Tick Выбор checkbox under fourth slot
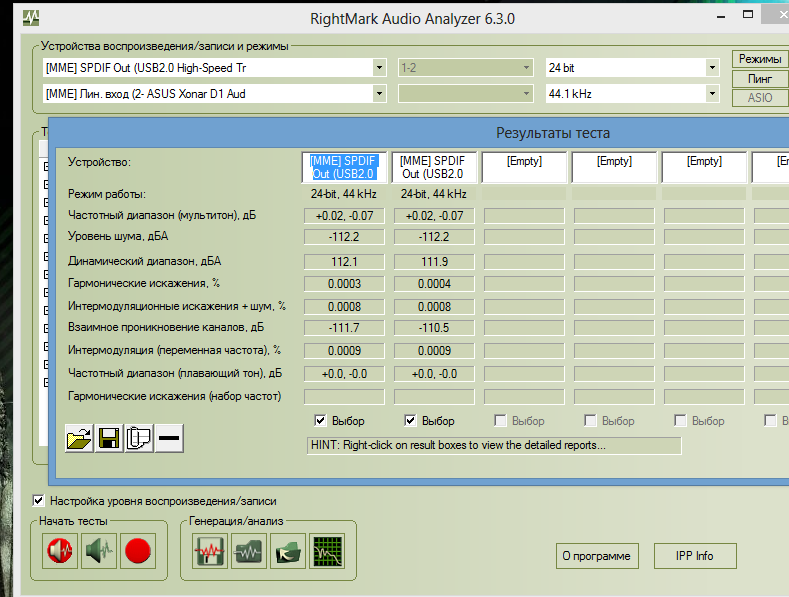Screen dimensions: 789x597 tap(590, 420)
